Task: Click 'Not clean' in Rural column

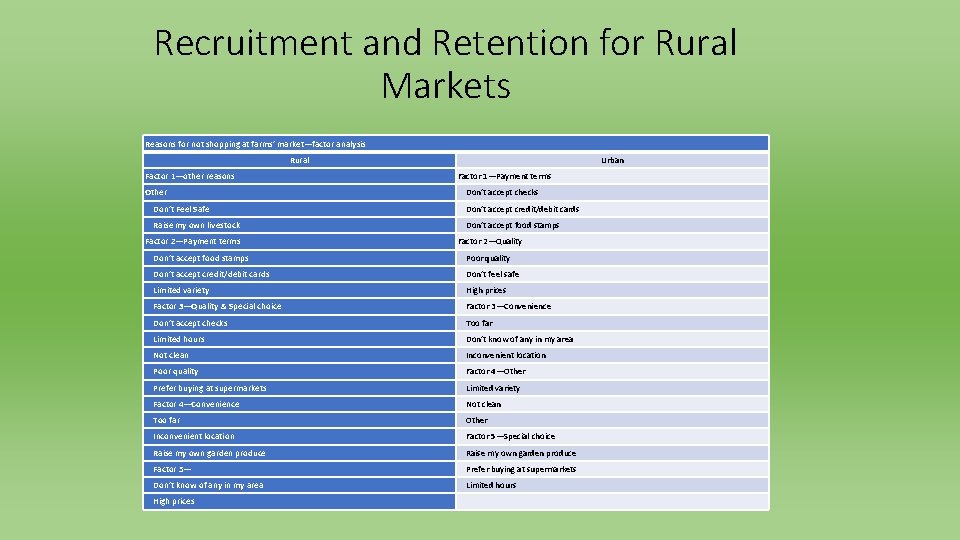Action: pyautogui.click(x=299, y=355)
